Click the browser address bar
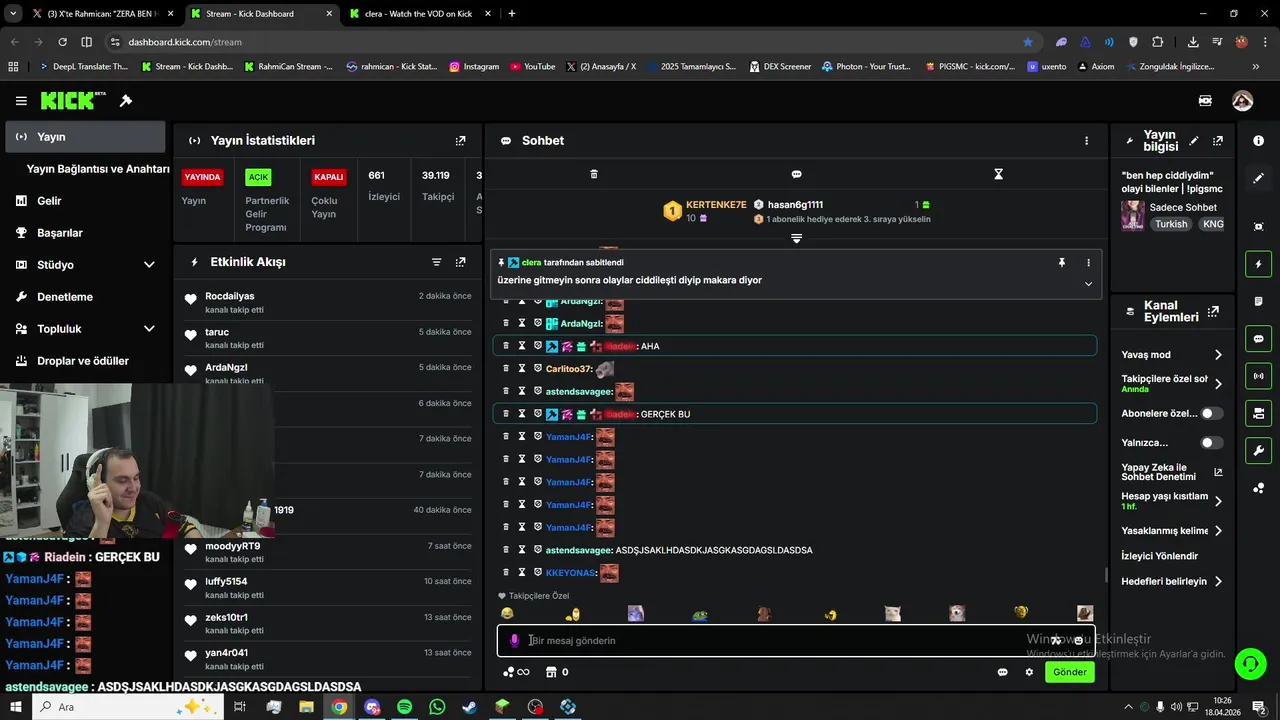This screenshot has width=1280, height=720. [x=570, y=42]
